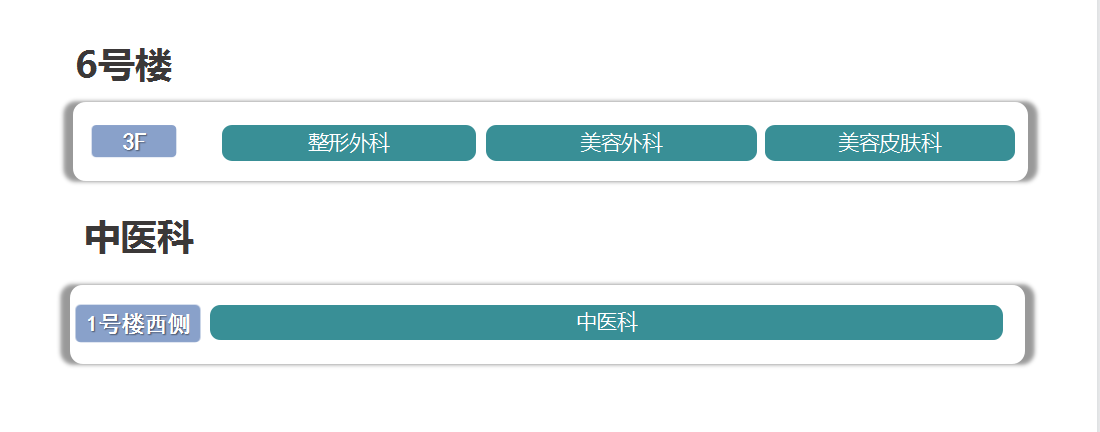Click the white card border around the 中医科 row
This screenshot has width=1100, height=432.
547,353
